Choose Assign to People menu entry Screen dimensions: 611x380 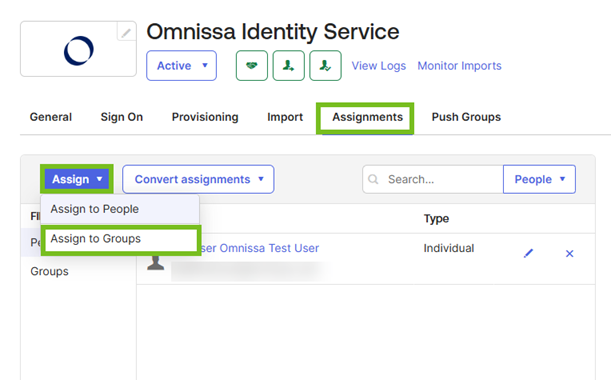120,209
